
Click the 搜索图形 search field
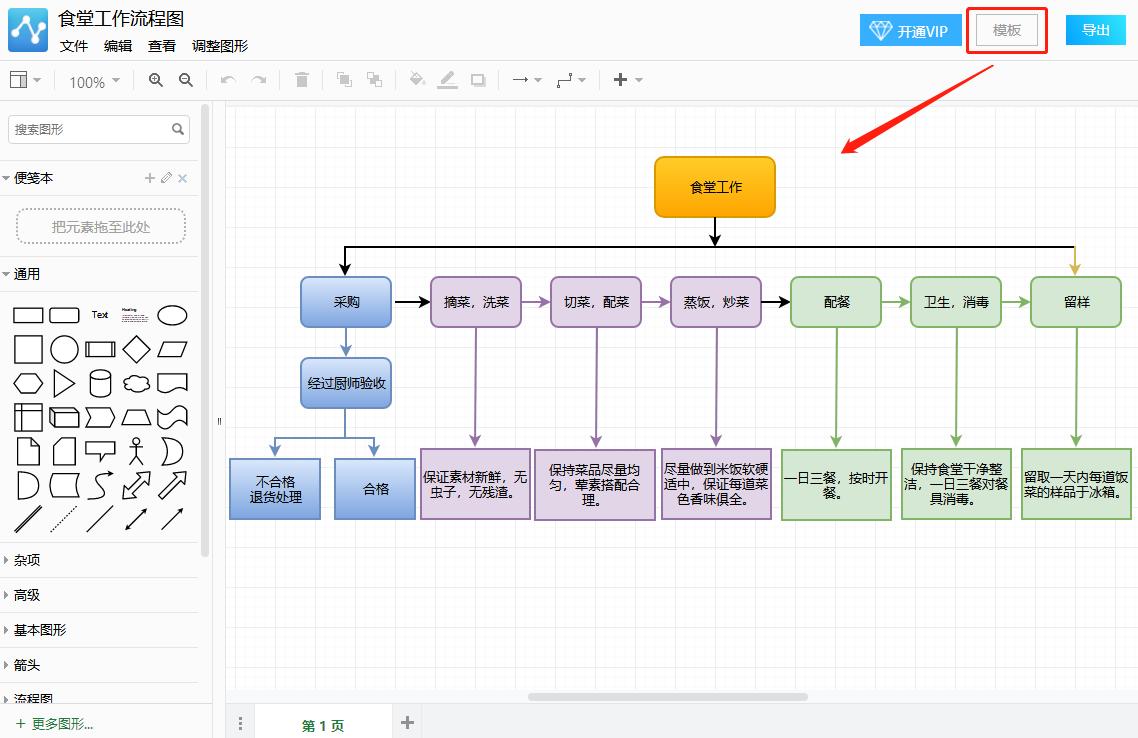pyautogui.click(x=99, y=129)
